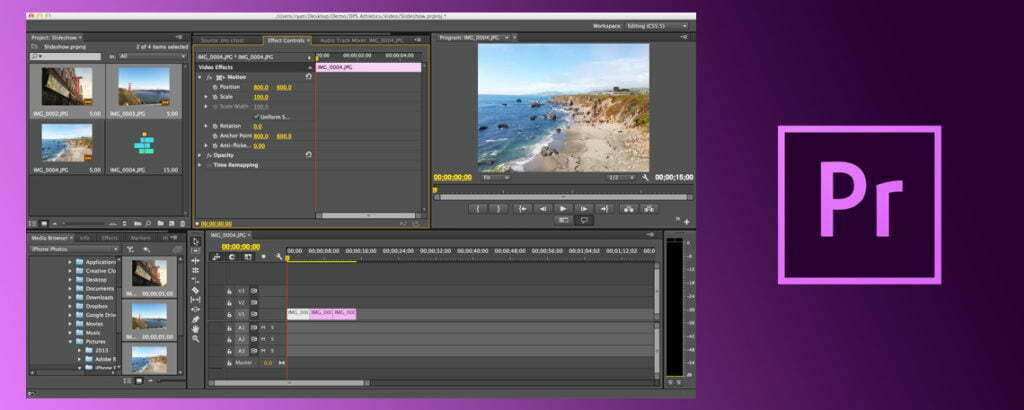The image size is (1024, 410).
Task: Collapse the Pictures folder in Media Browser
Action: pos(71,341)
